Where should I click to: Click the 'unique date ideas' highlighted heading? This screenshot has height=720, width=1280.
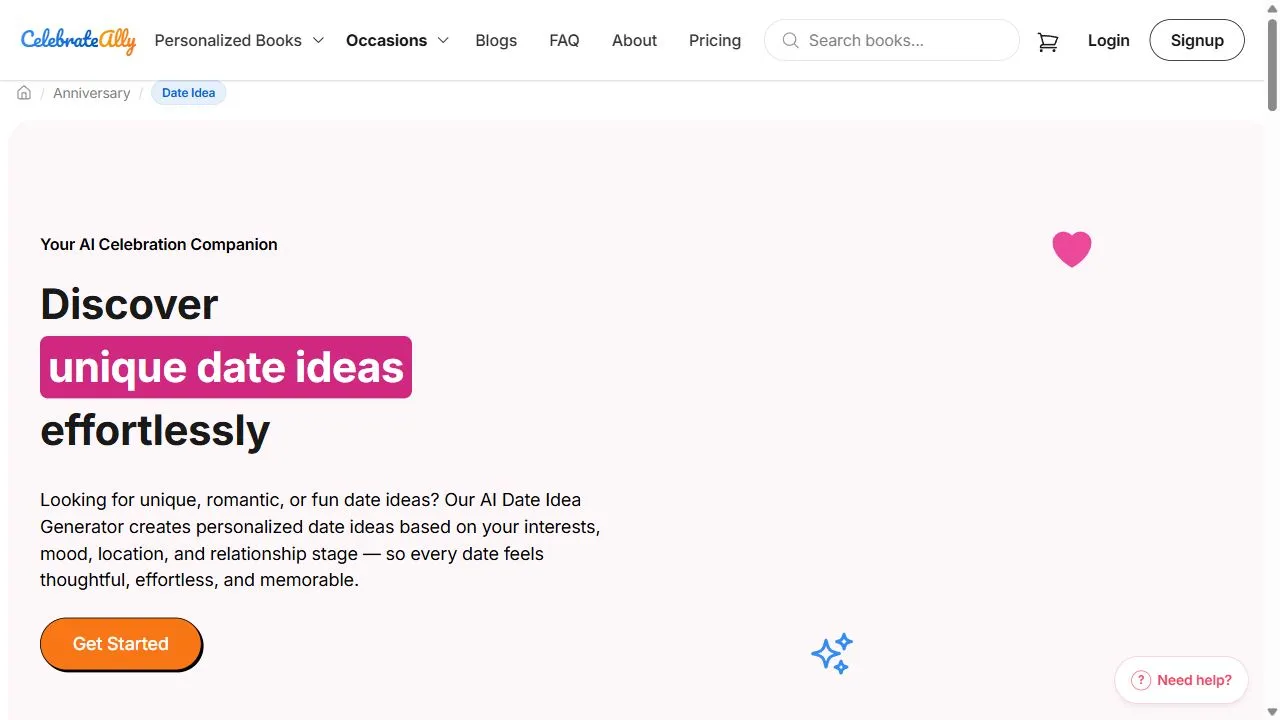(x=226, y=367)
